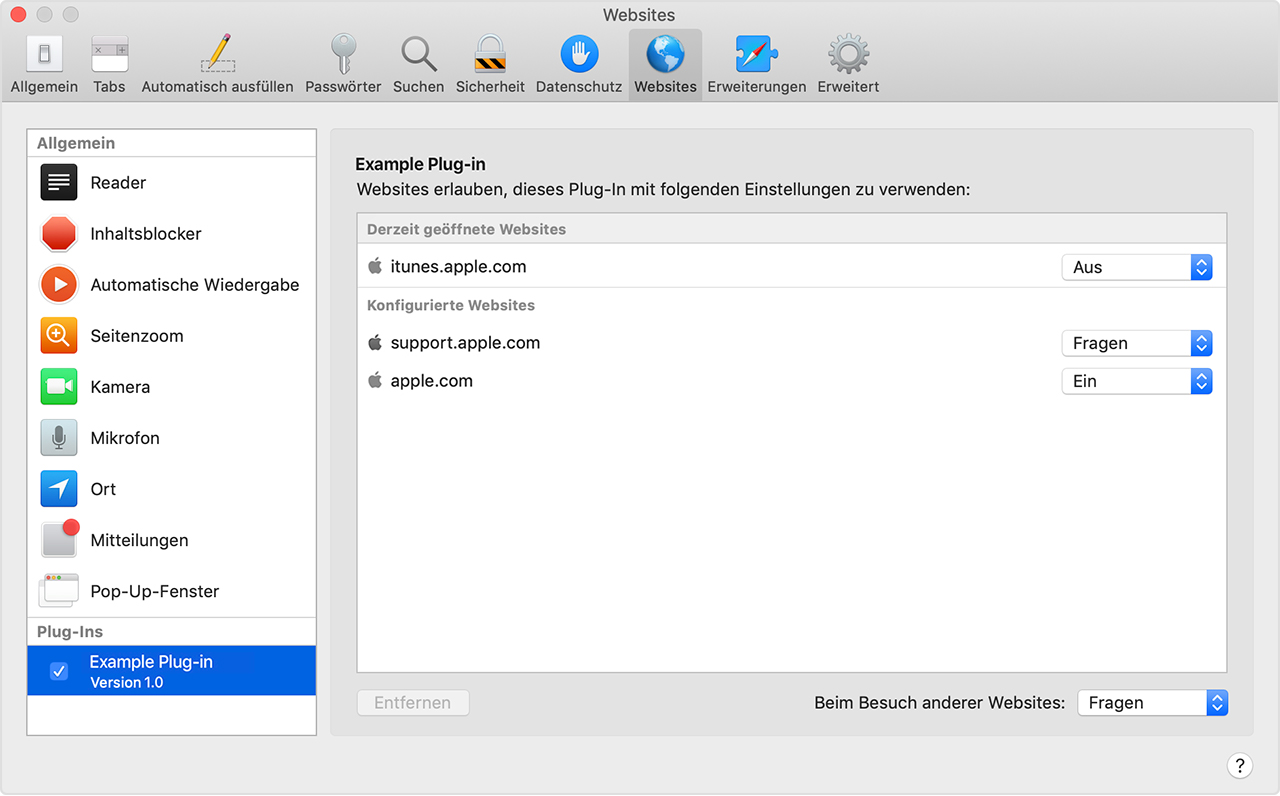
Task: Open the apple.com dropdown set to Ein
Action: [x=1137, y=381]
